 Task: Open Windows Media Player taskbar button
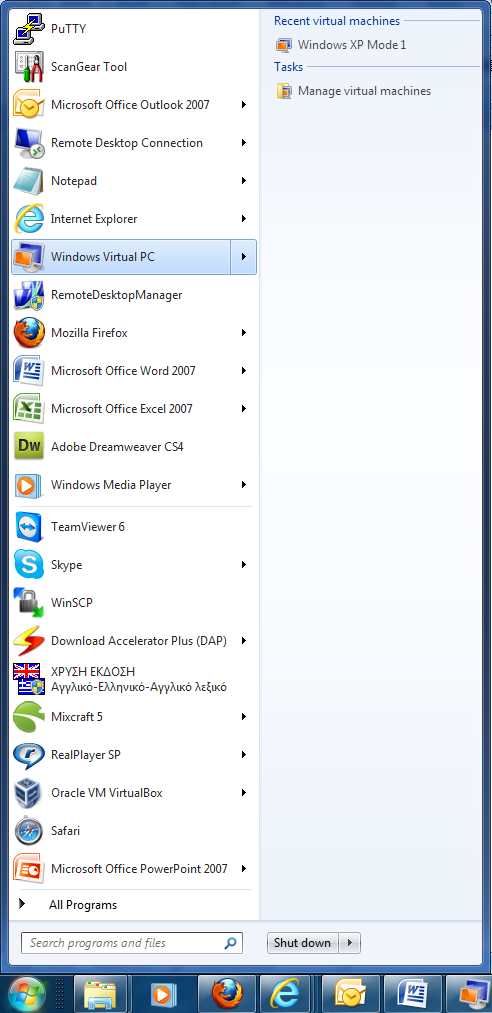161,995
